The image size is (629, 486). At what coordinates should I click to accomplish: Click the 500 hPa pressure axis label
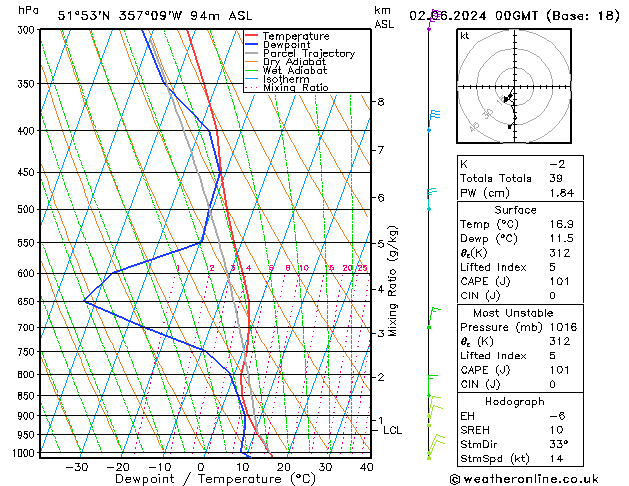26,209
